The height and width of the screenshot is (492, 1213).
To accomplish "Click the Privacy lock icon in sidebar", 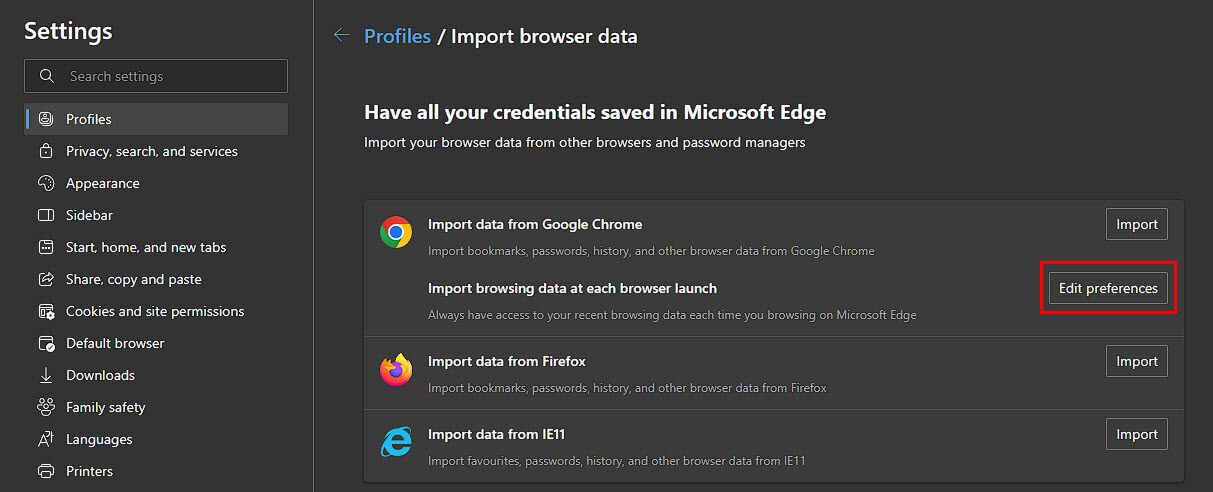I will coord(45,151).
